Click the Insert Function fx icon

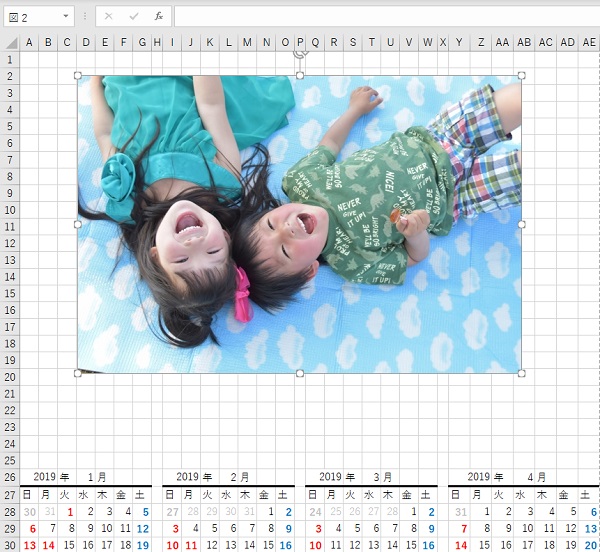coord(158,16)
